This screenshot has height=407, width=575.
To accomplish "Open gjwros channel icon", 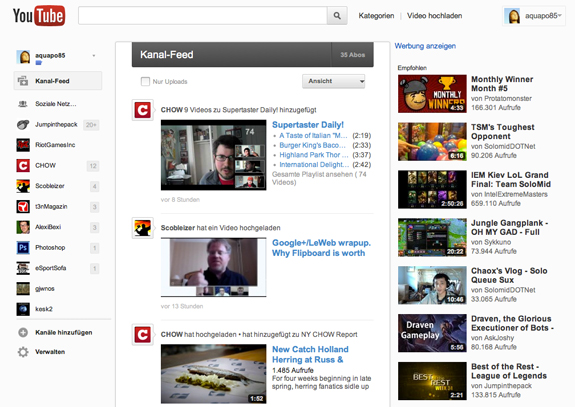I will 23,289.
